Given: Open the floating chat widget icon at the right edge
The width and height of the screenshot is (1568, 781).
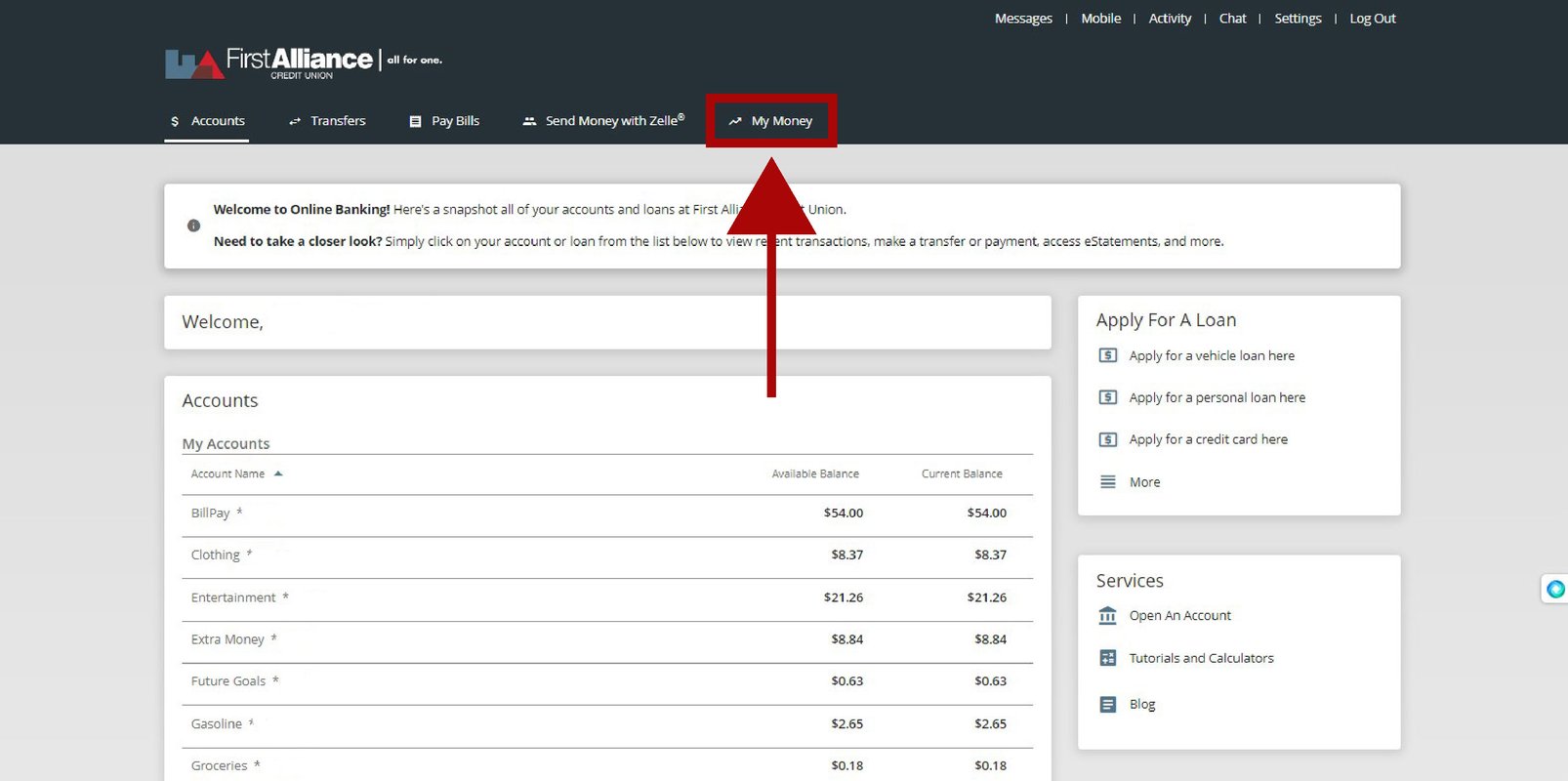Looking at the screenshot, I should click(1555, 589).
